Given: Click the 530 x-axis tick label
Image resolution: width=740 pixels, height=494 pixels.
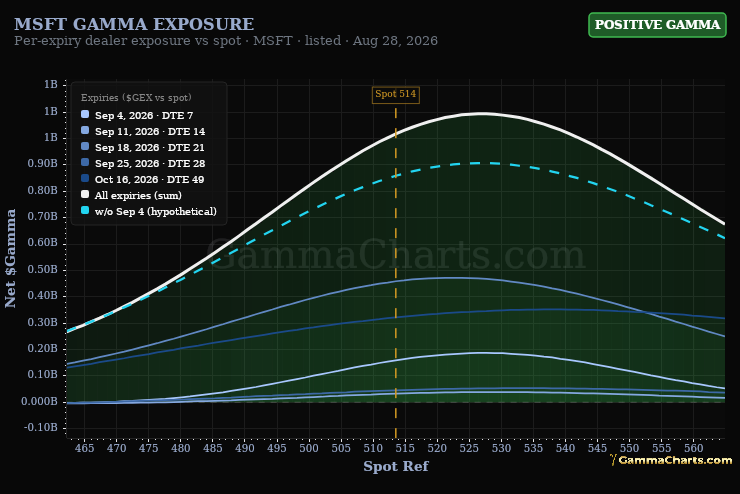Looking at the screenshot, I should click(501, 448).
